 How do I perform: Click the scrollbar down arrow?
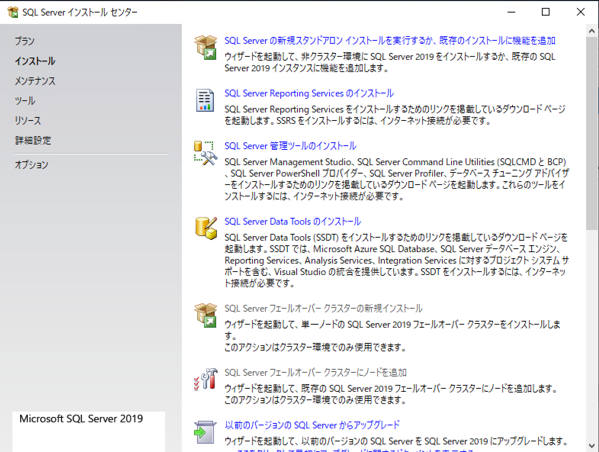(x=592, y=445)
